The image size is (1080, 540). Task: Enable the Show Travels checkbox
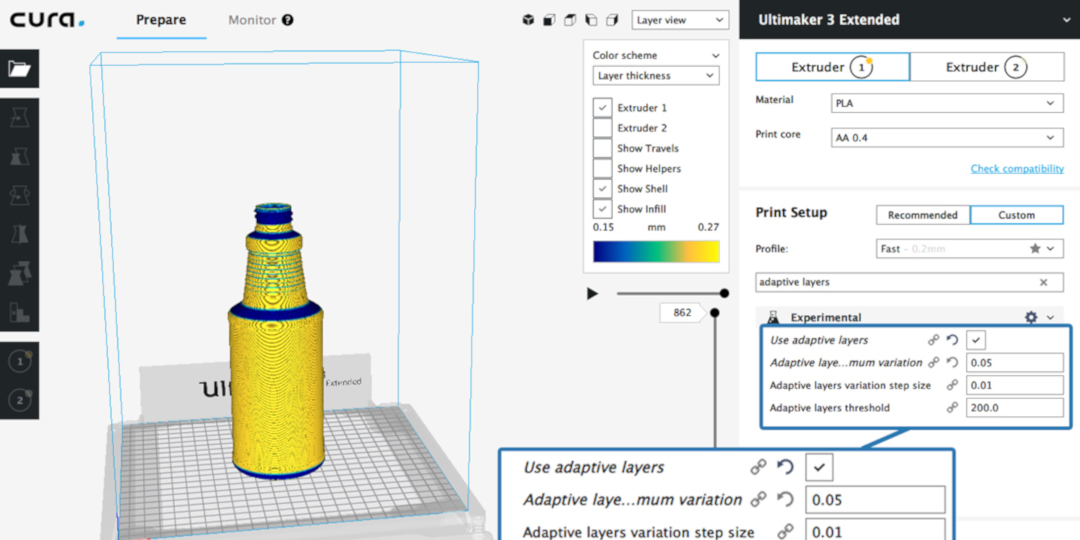(x=603, y=148)
